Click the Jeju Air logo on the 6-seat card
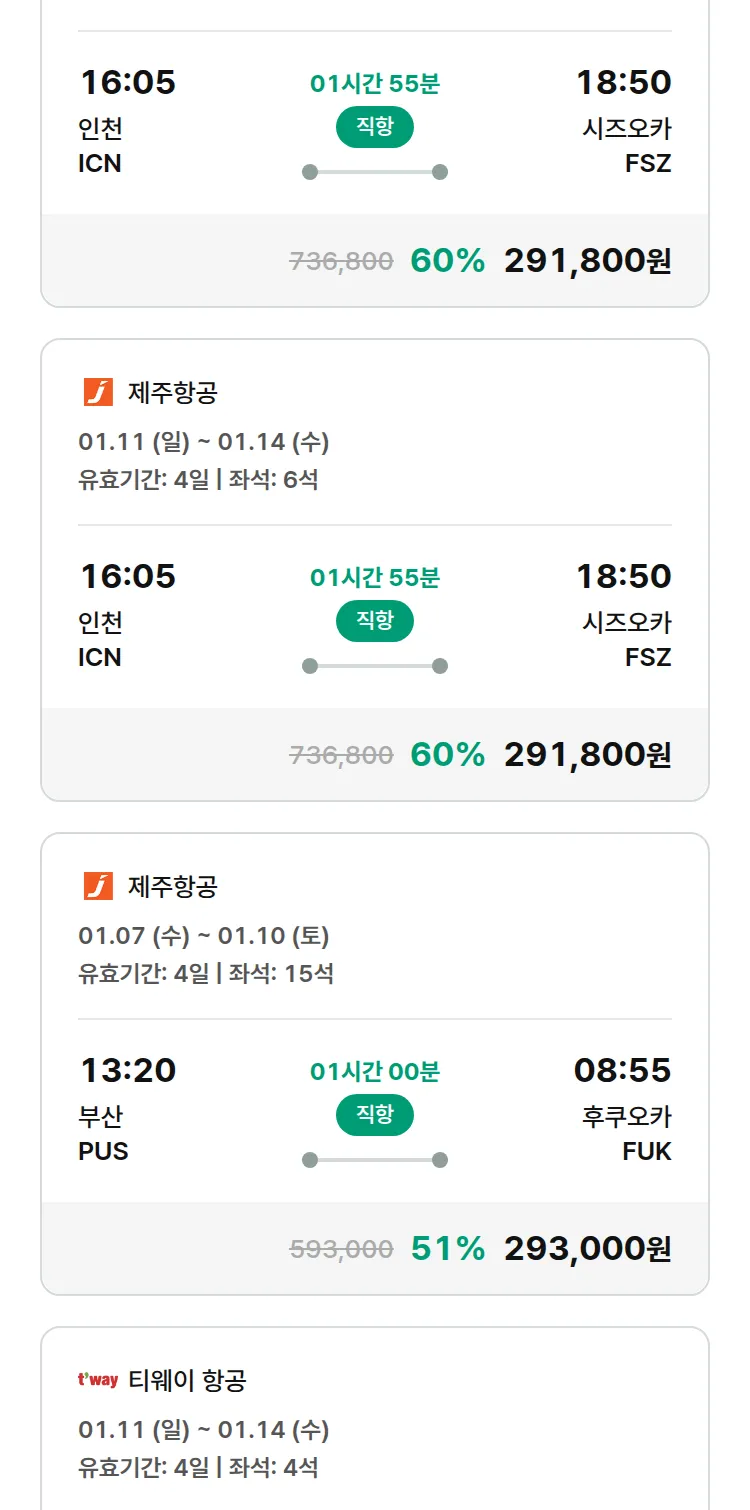 tap(98, 393)
